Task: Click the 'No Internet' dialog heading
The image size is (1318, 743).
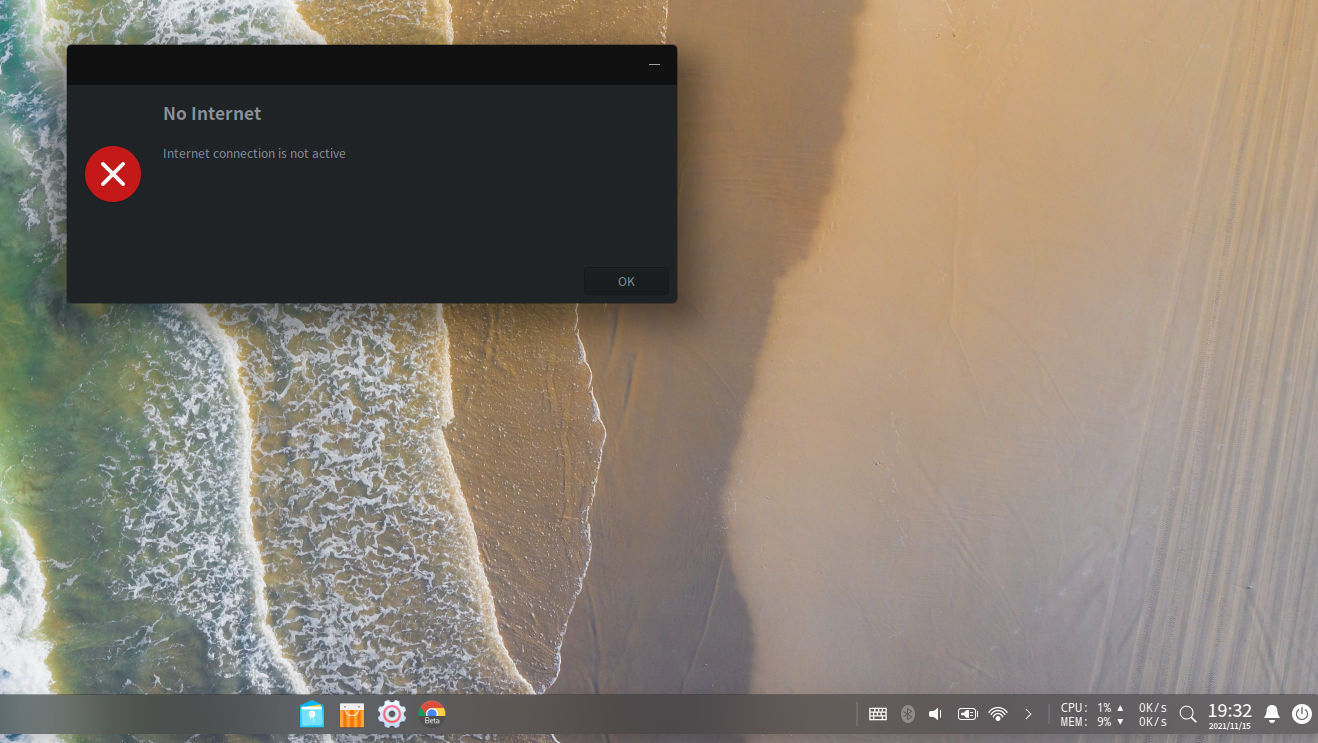Action: coord(212,114)
